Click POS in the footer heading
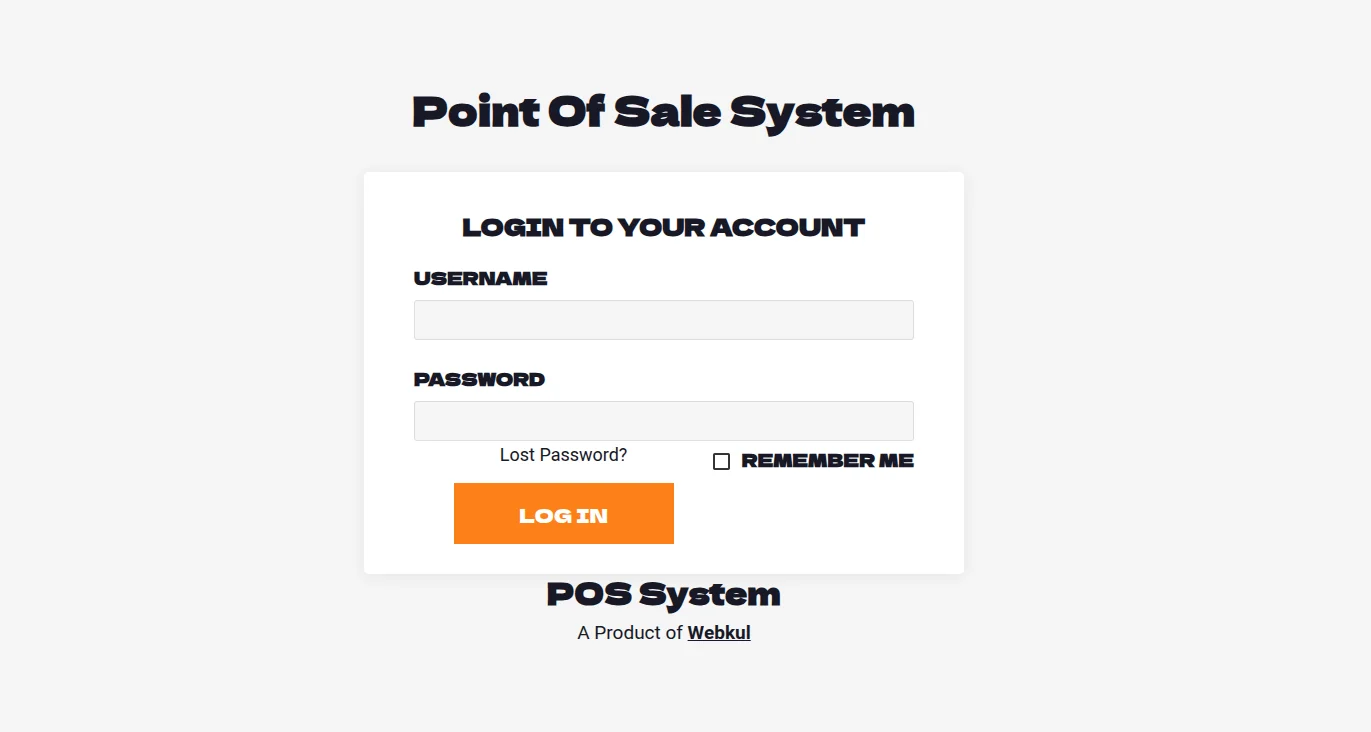Screen dimensions: 1371x732 click(589, 595)
